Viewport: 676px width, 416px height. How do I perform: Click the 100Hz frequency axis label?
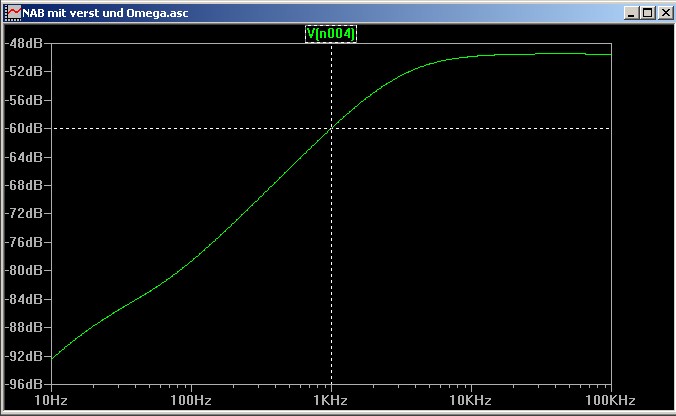click(x=191, y=400)
